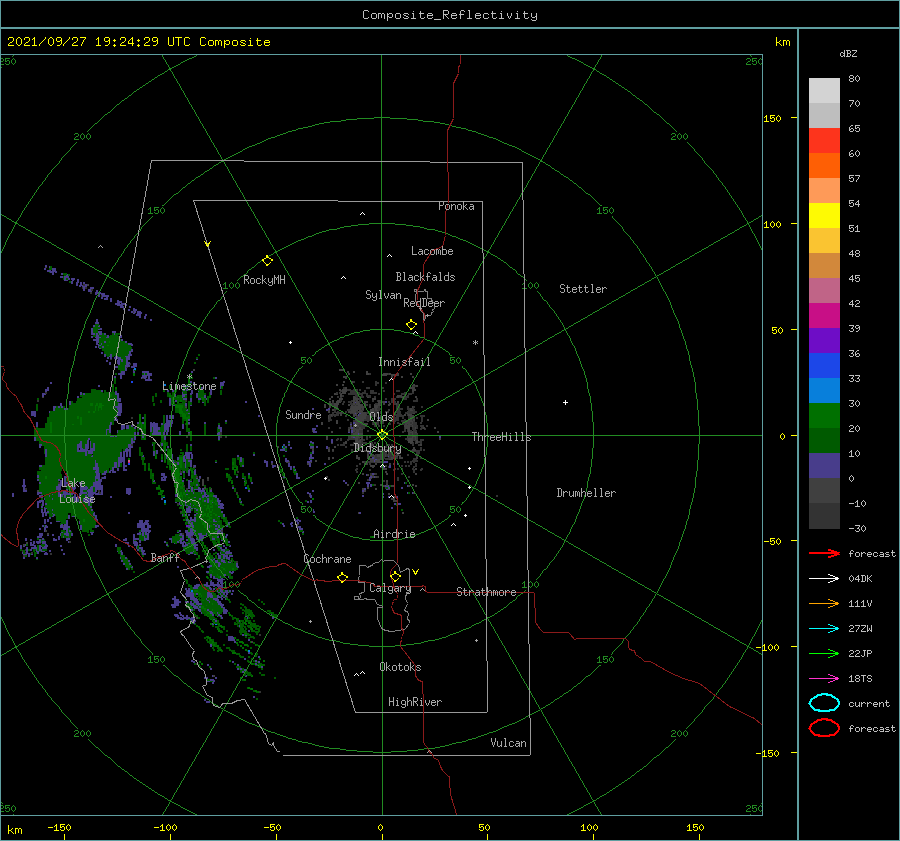
Task: Click the Stettler city label
Action: click(x=583, y=289)
